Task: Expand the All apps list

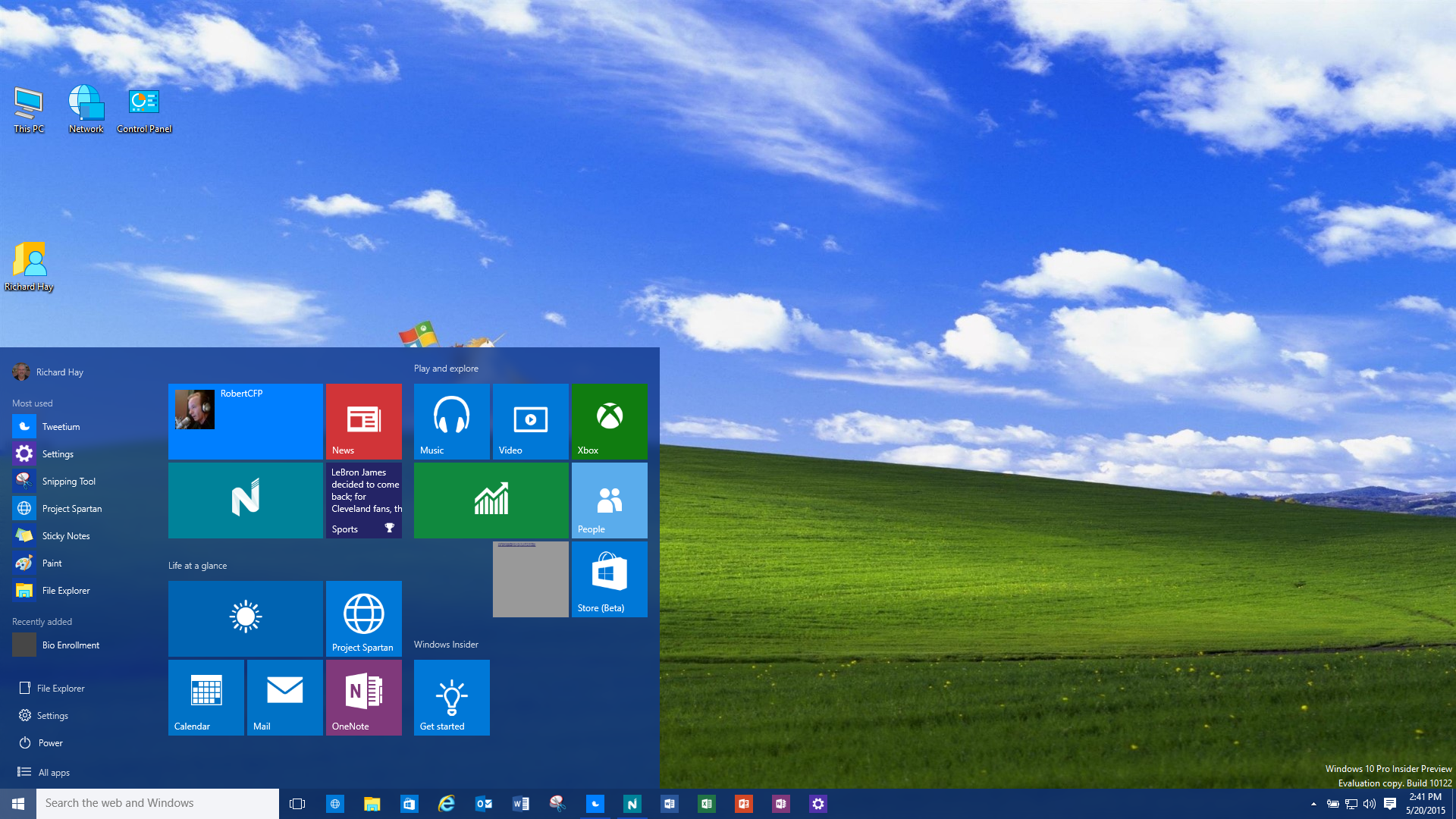Action: pos(53,772)
